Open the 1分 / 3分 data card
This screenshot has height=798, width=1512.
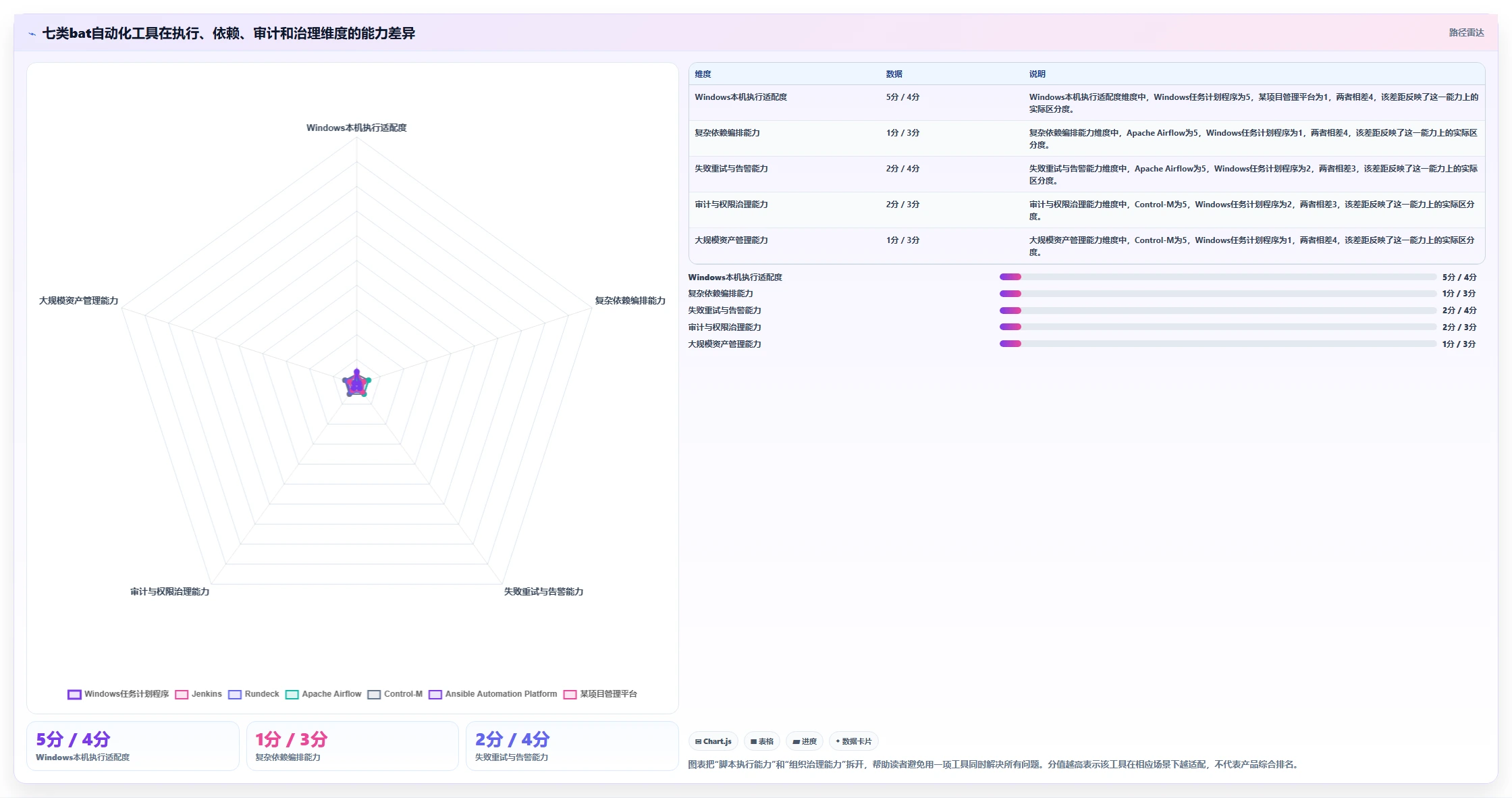pyautogui.click(x=352, y=746)
